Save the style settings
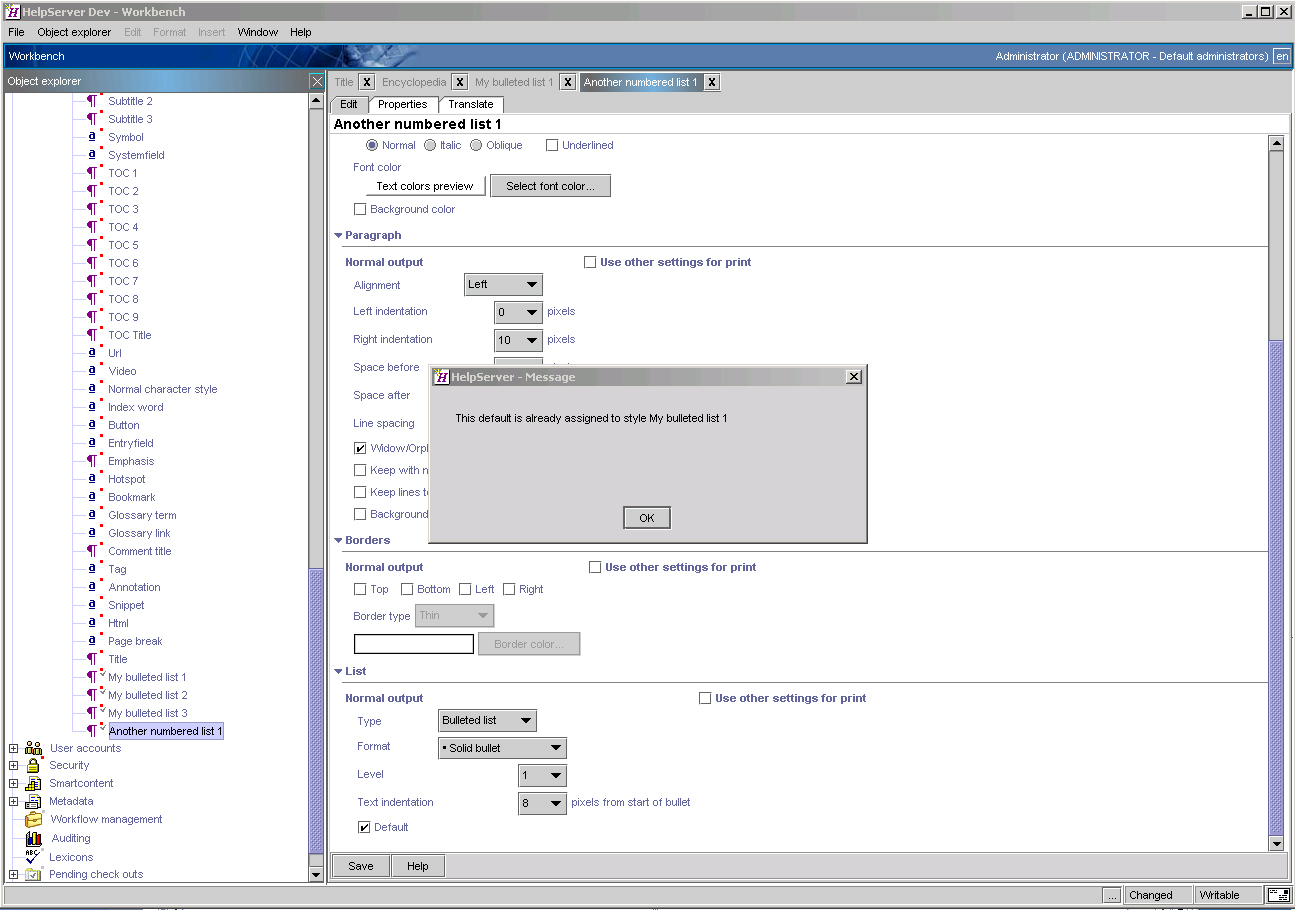 tap(360, 865)
